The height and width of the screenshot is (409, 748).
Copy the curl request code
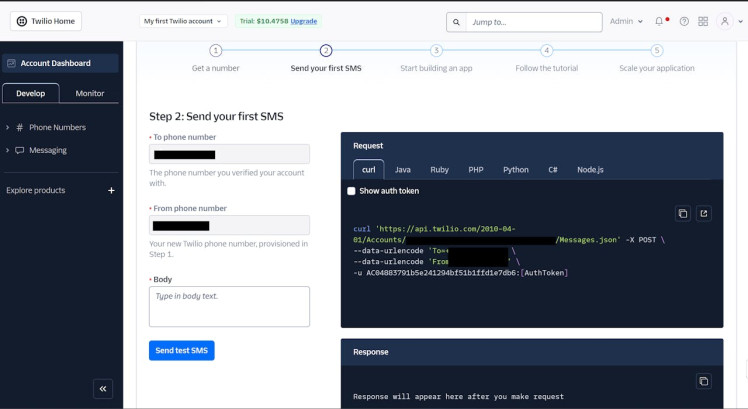click(x=683, y=213)
